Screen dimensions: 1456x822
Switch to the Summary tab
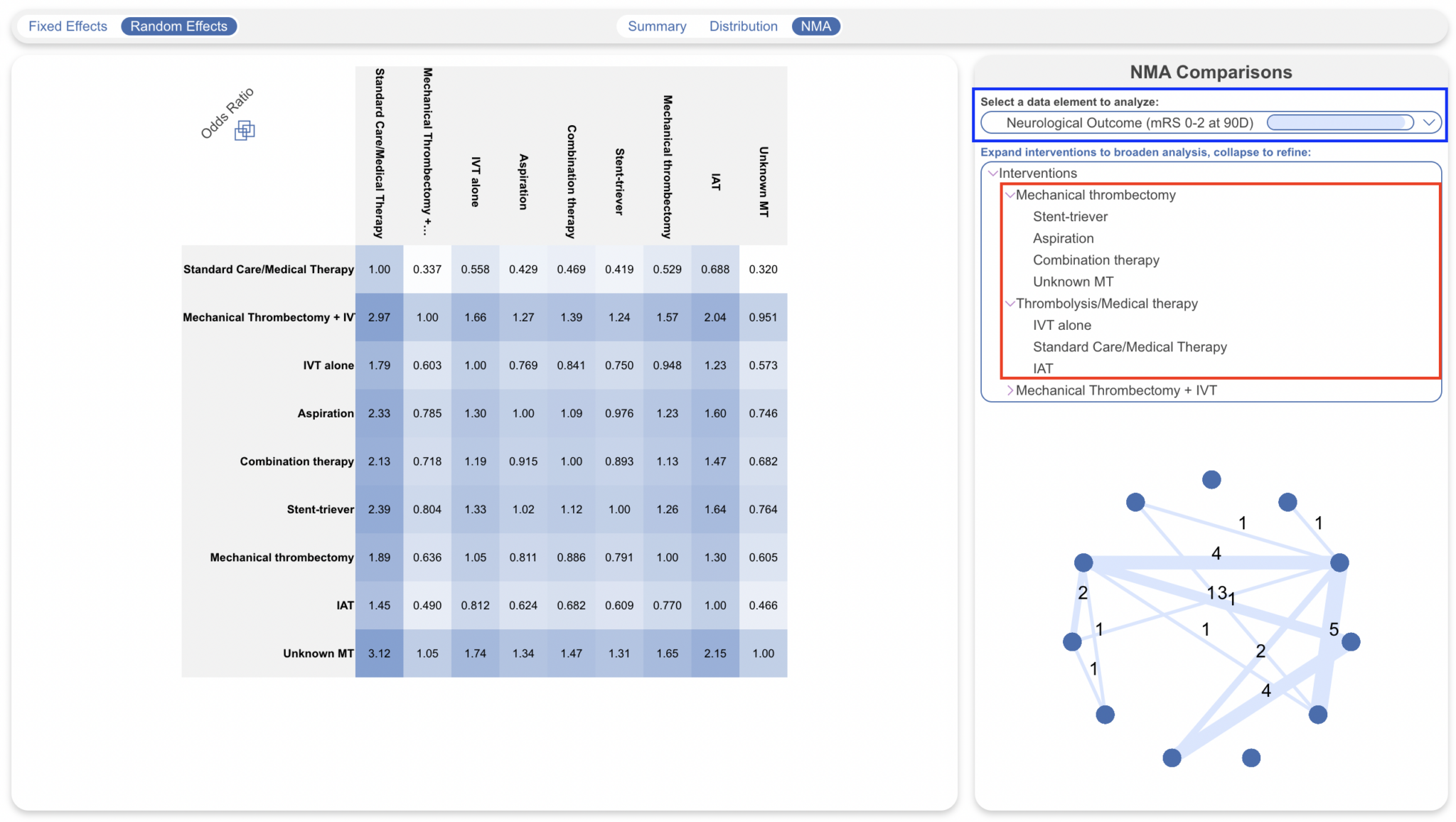(656, 26)
